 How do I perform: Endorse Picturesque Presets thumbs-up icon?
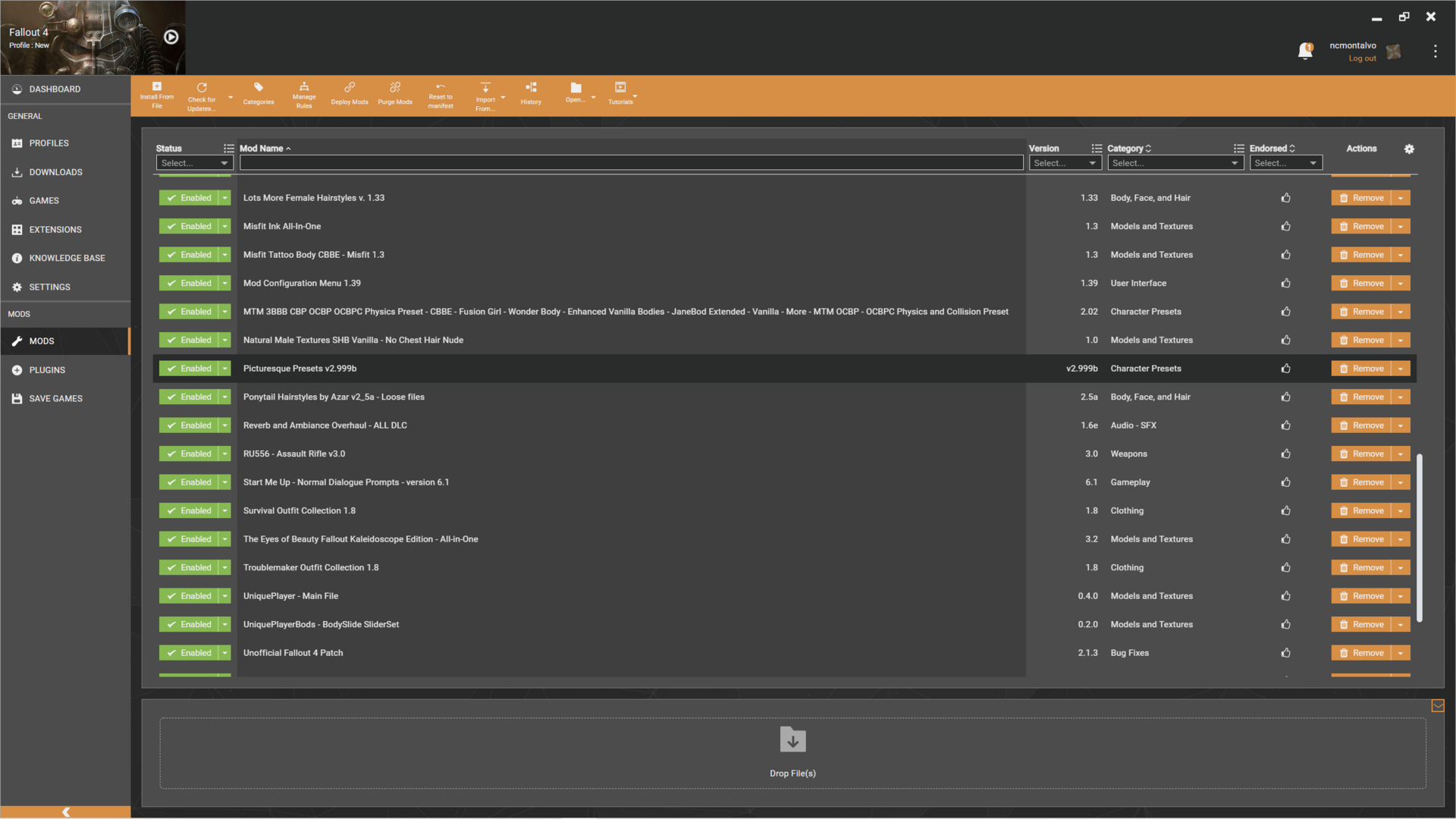pyautogui.click(x=1285, y=369)
